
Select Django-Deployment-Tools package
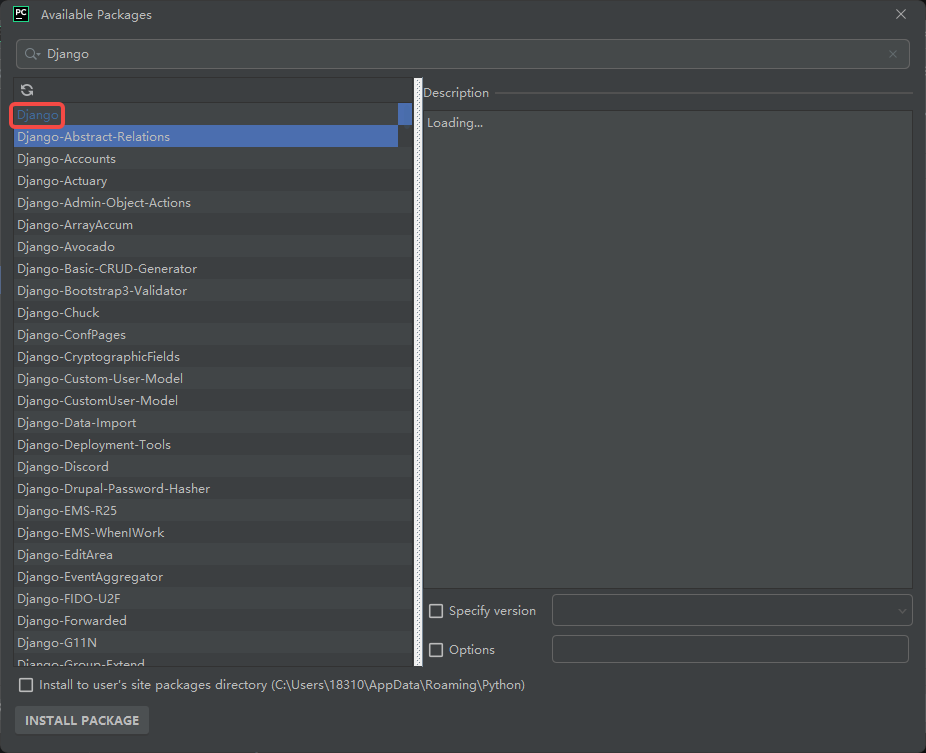click(213, 445)
